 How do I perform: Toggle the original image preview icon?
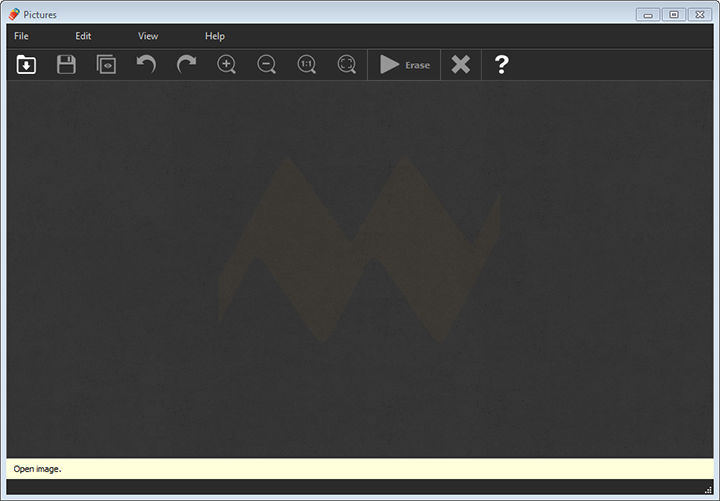[x=106, y=64]
